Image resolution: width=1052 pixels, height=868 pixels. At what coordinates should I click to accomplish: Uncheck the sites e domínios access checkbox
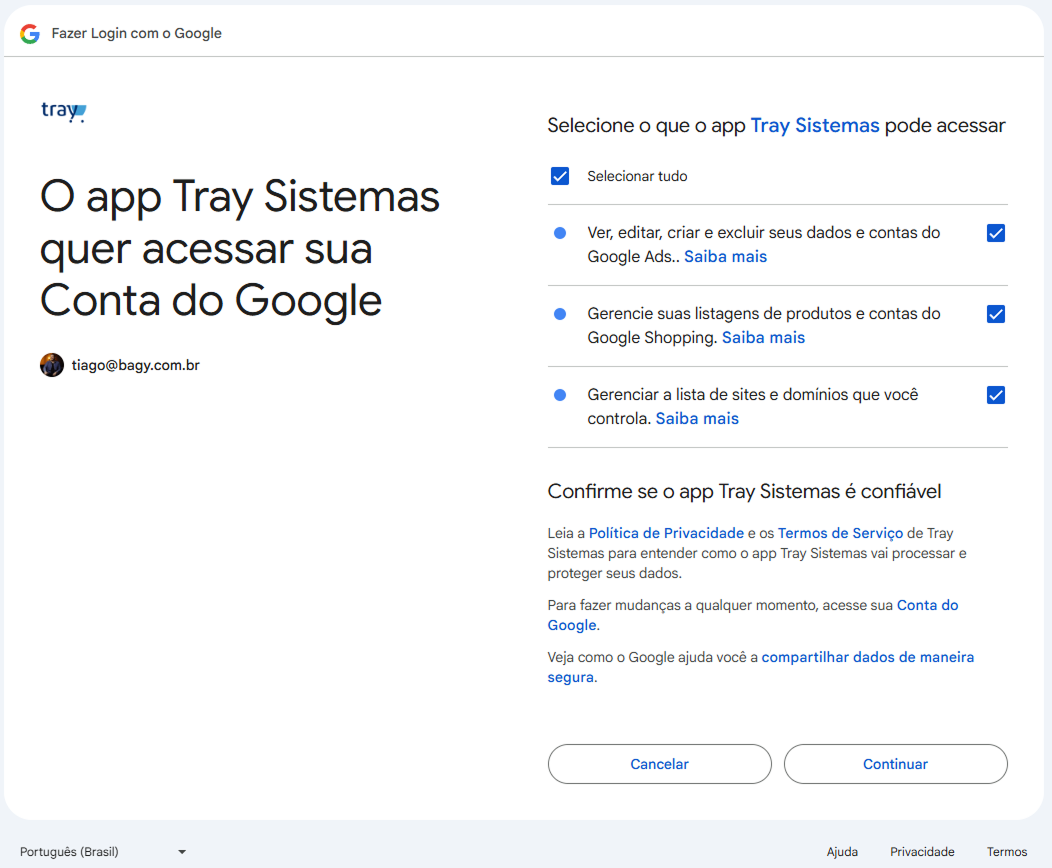click(x=996, y=395)
